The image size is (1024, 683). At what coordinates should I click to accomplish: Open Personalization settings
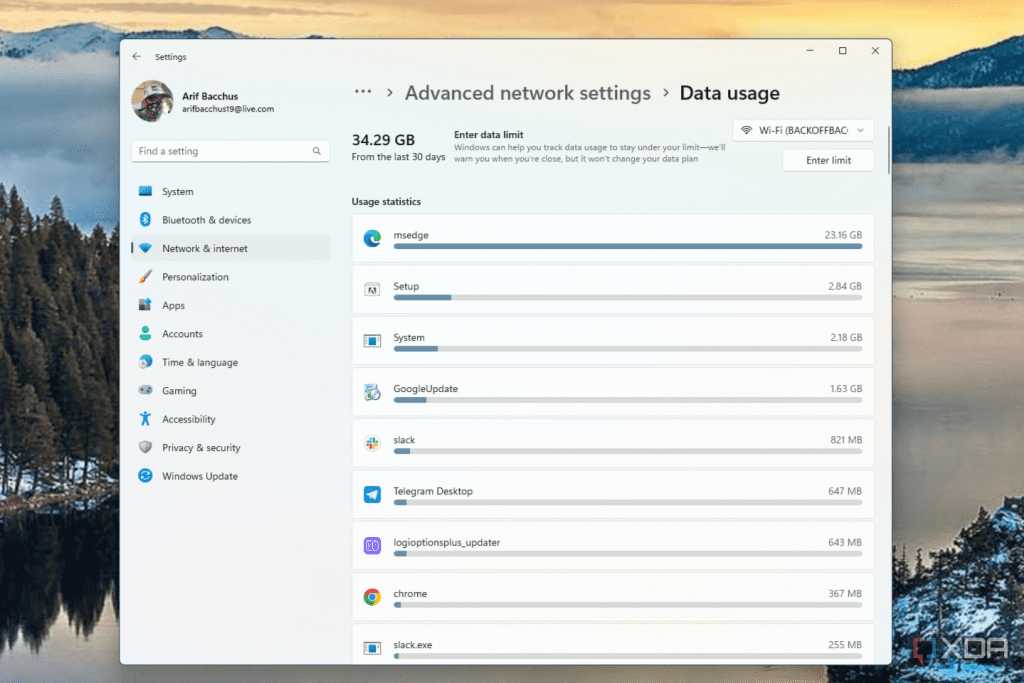(231, 277)
